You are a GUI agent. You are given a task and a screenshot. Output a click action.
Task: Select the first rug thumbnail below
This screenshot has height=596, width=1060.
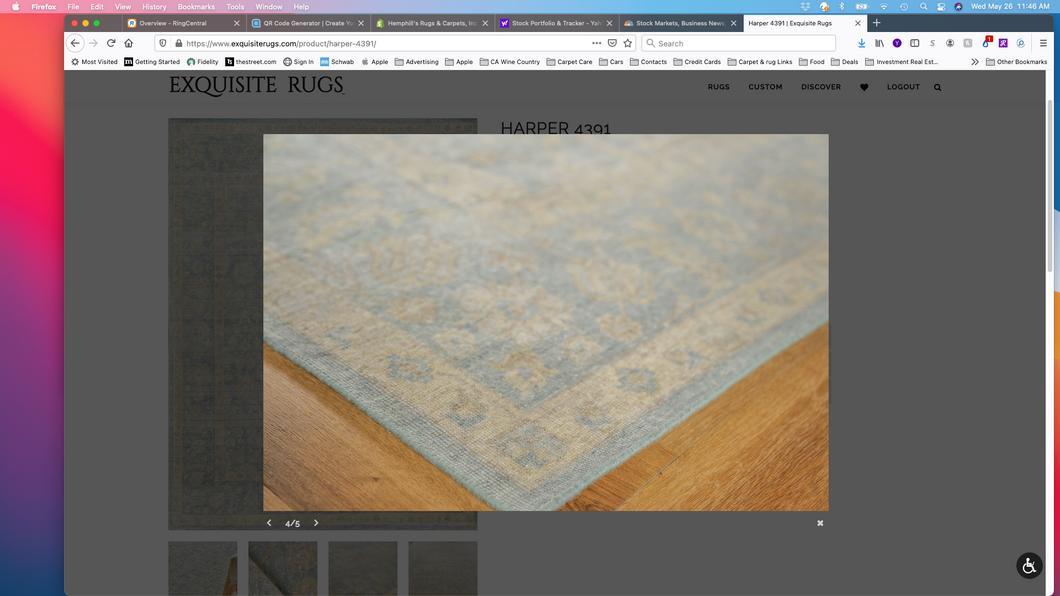(x=203, y=568)
